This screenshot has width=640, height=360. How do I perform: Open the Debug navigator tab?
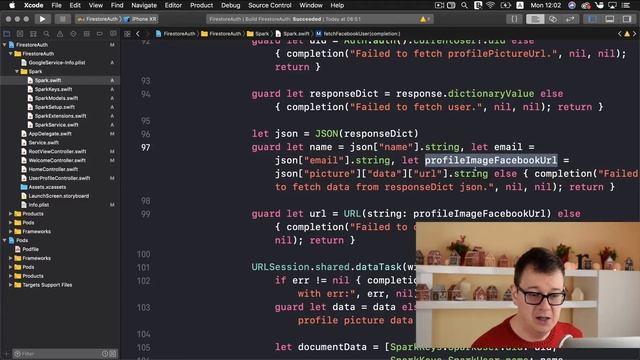[87, 34]
